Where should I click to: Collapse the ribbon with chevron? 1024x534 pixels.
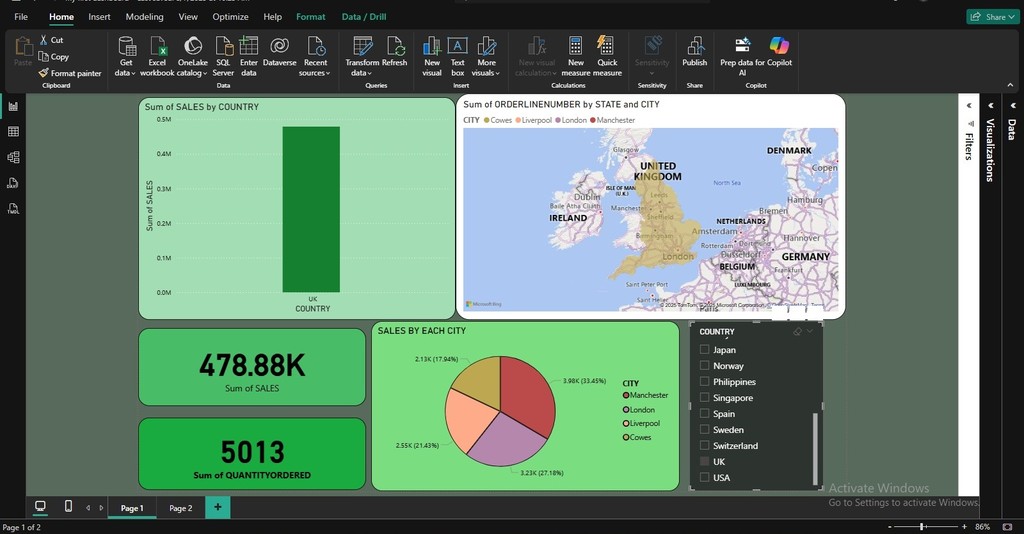(1011, 85)
